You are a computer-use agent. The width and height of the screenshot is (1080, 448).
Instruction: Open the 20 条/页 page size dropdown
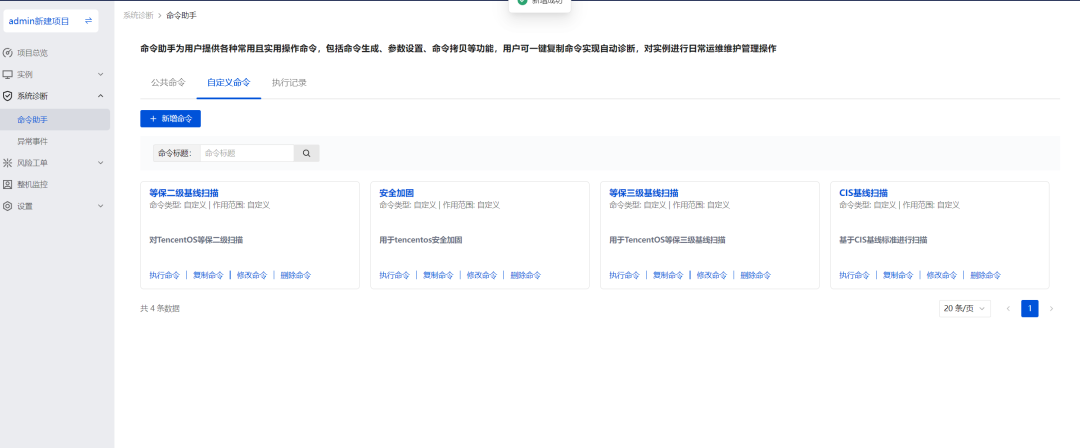(964, 308)
